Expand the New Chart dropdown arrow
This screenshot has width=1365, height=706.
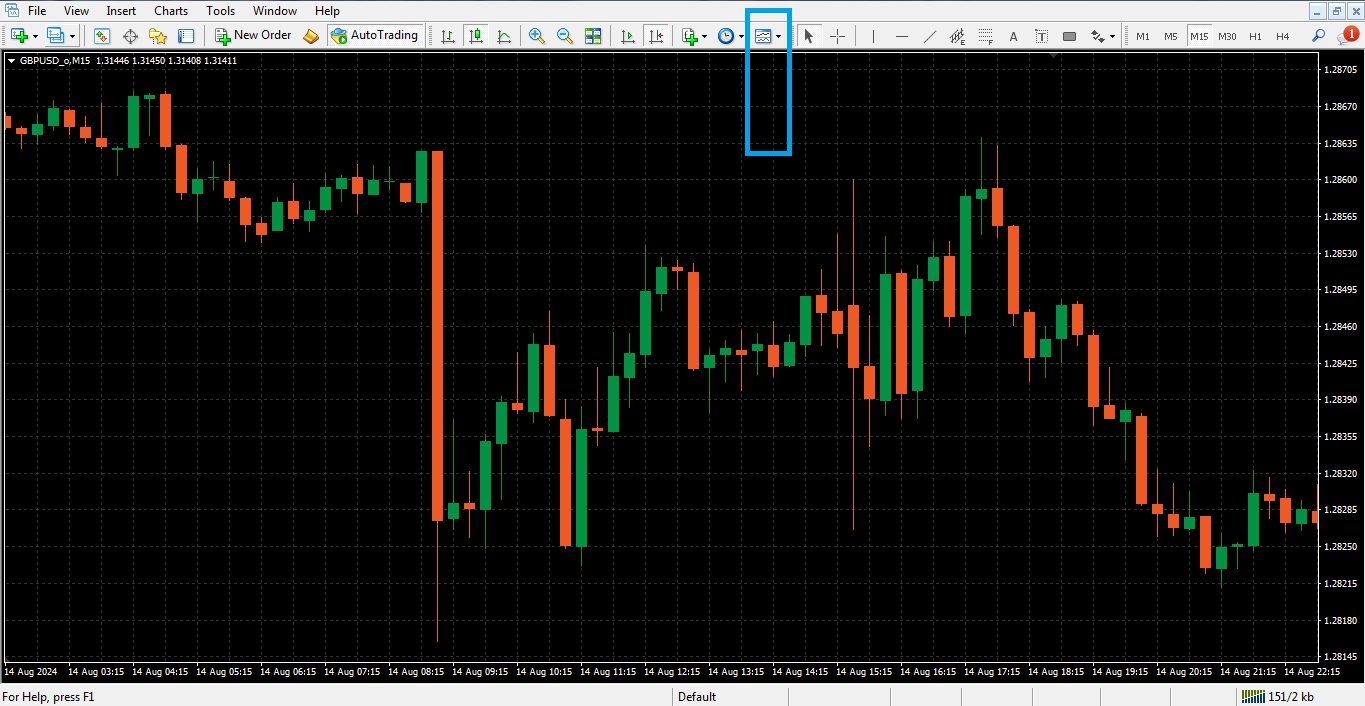pos(35,37)
